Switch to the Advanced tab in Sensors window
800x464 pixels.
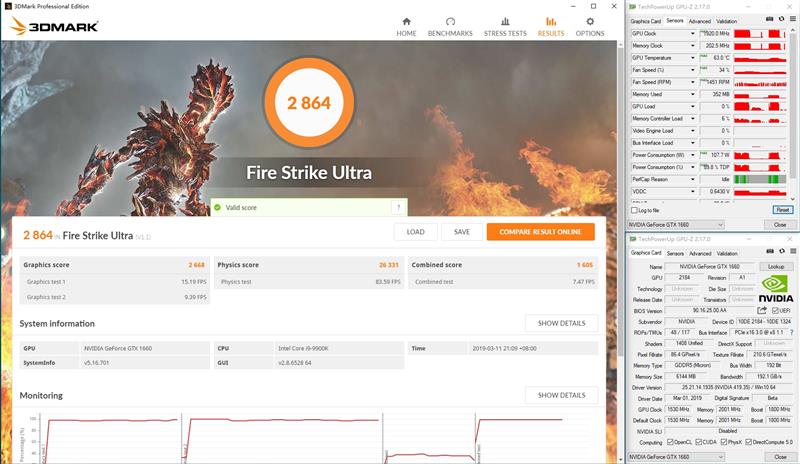[x=699, y=21]
